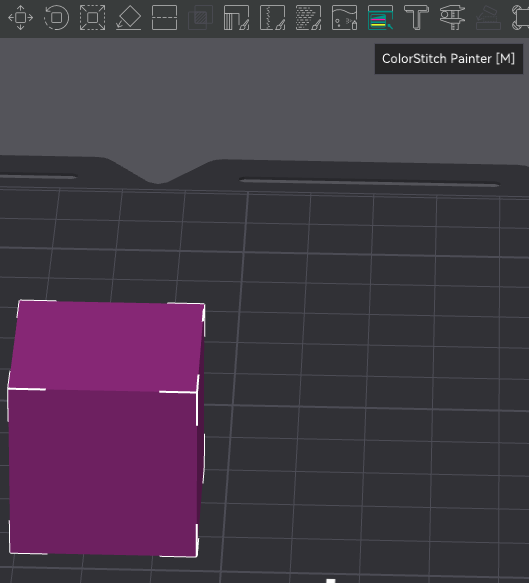Select the Move tool
This screenshot has height=583, width=529.
[20, 17]
